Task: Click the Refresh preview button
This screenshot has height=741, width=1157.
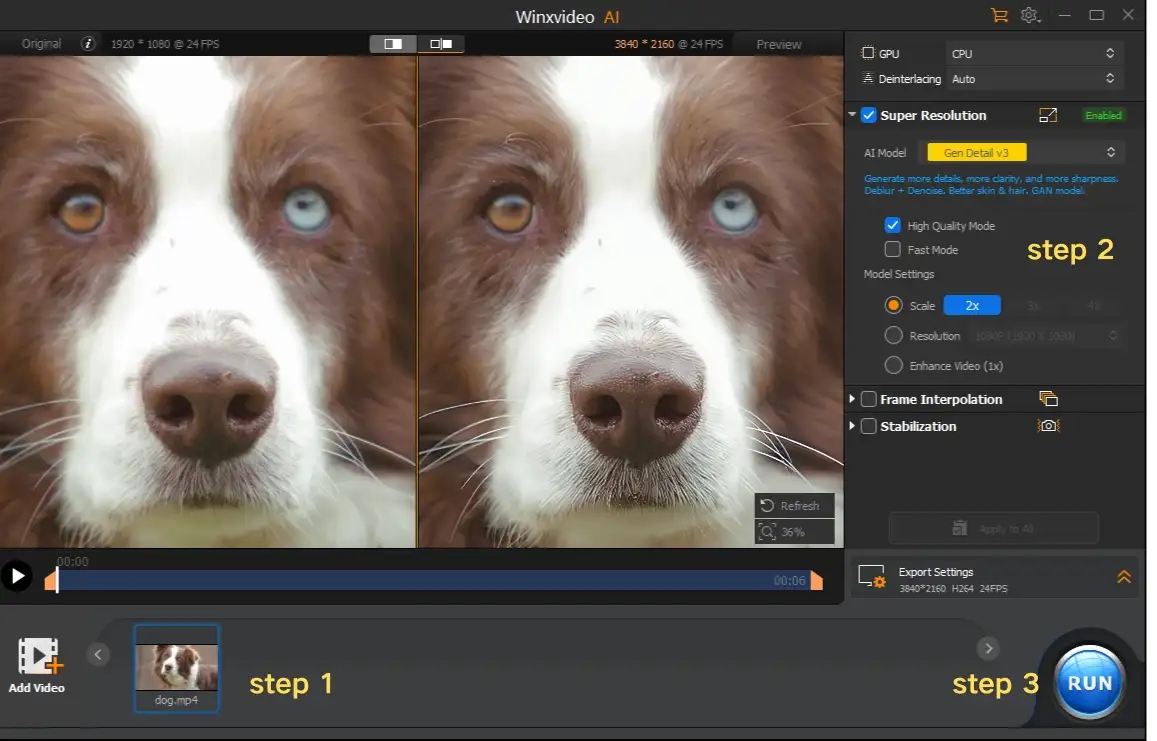Action: 794,506
